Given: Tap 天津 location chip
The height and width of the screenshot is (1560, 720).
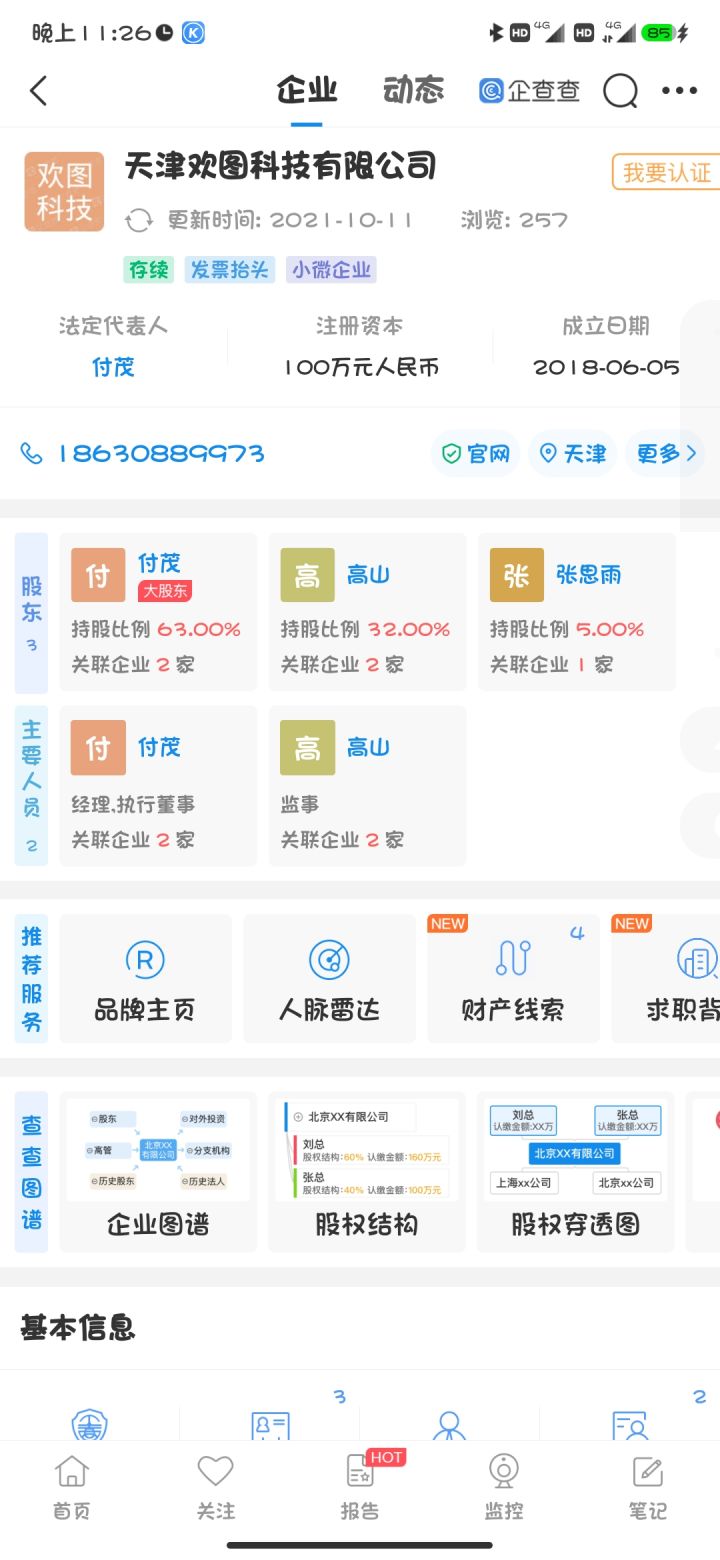Looking at the screenshot, I should [573, 454].
